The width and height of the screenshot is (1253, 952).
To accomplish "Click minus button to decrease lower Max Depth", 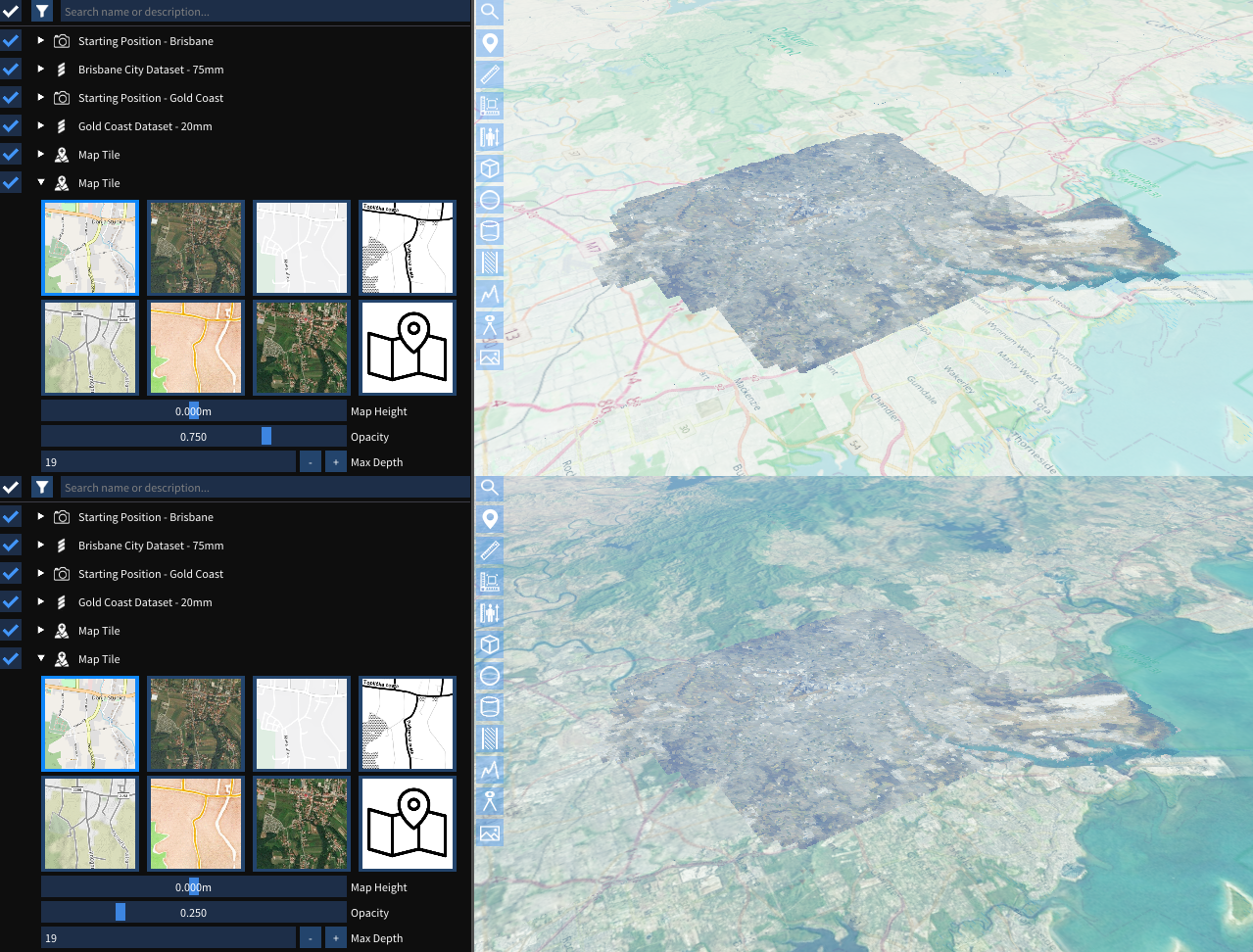I will [310, 938].
